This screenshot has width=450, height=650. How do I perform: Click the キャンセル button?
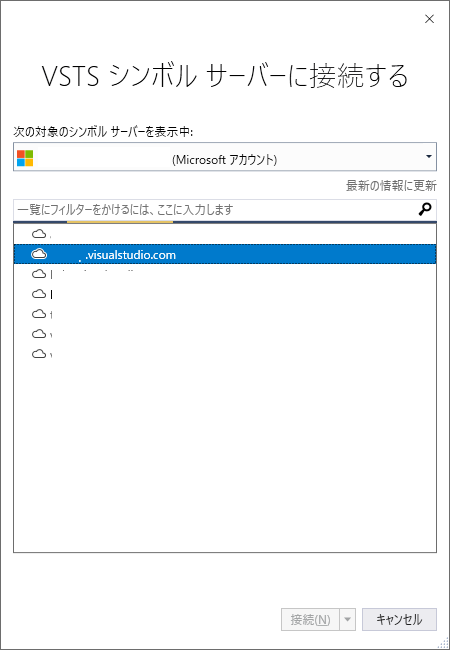(399, 619)
